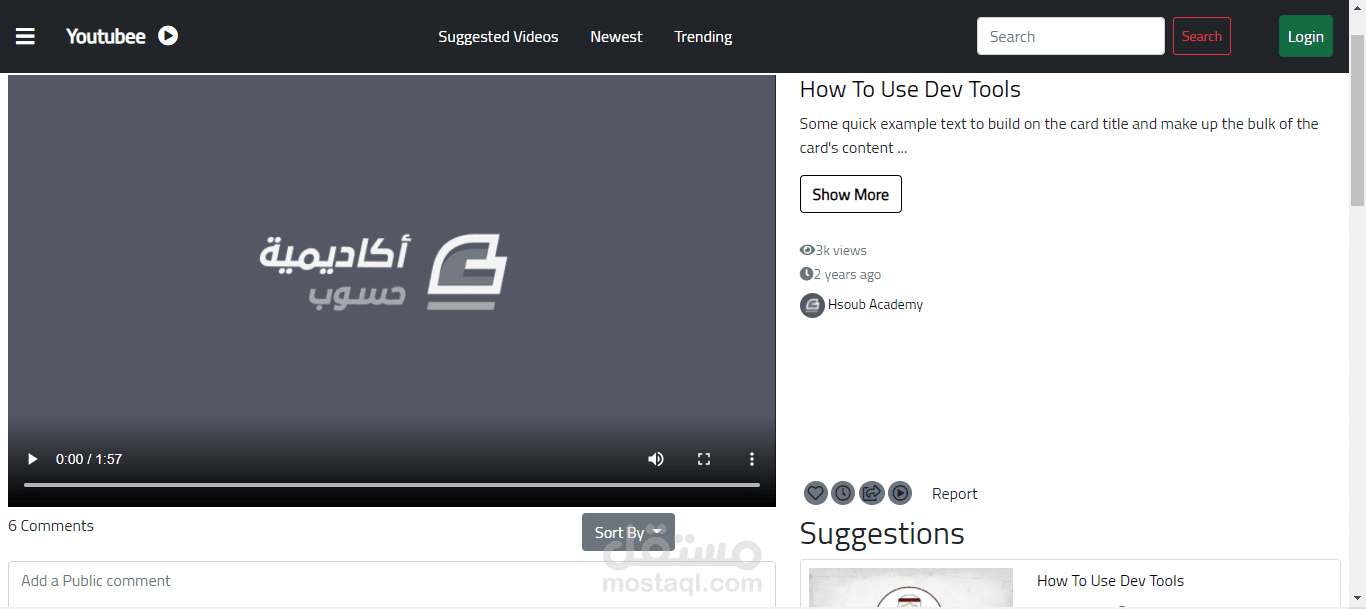Open the video player three-dot options menu
1366x609 pixels.
click(x=752, y=459)
